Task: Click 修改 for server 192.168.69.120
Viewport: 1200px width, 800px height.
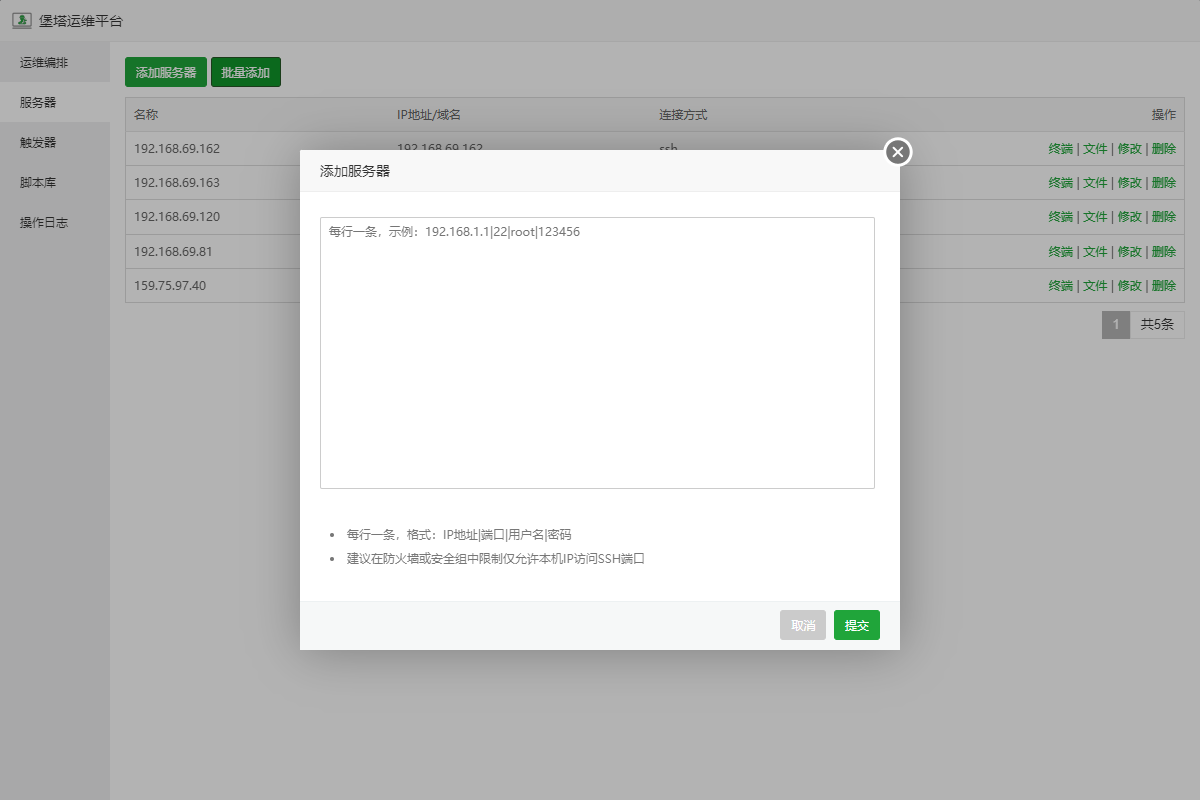Action: 1129,217
